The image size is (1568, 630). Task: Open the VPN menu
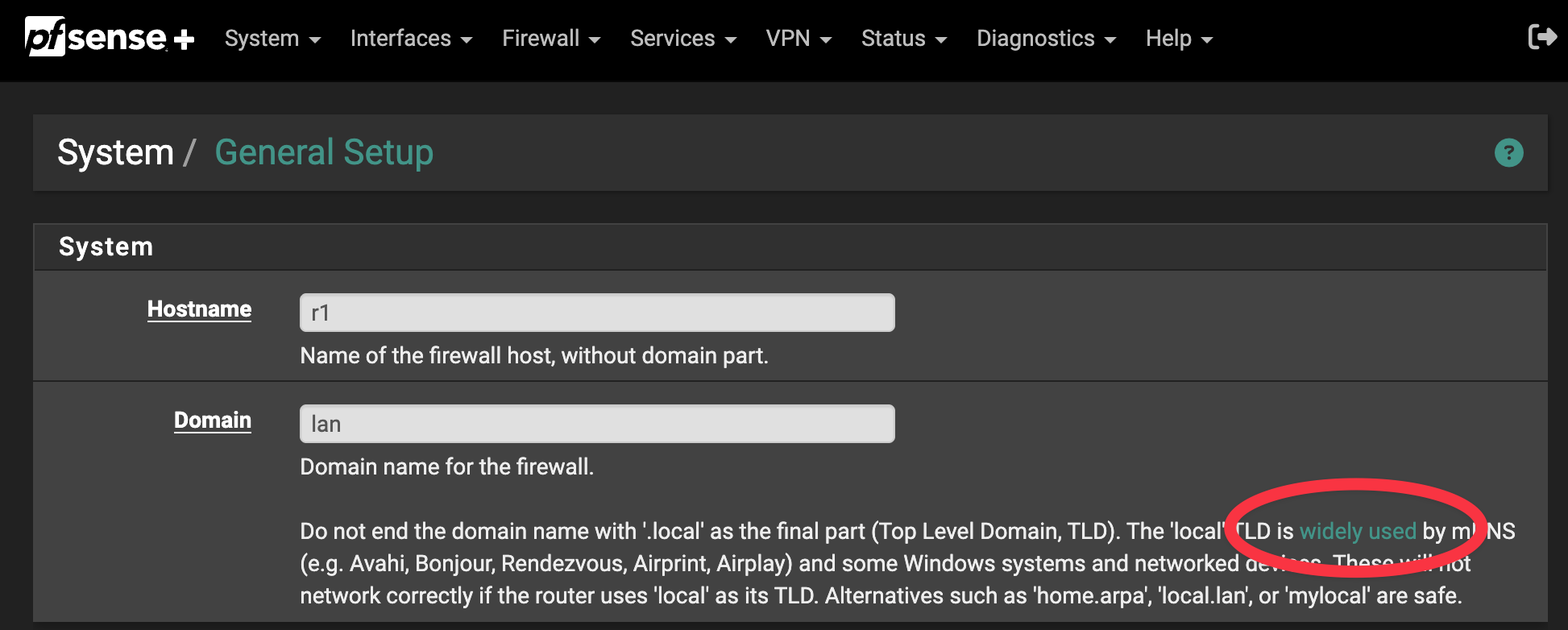click(x=799, y=39)
